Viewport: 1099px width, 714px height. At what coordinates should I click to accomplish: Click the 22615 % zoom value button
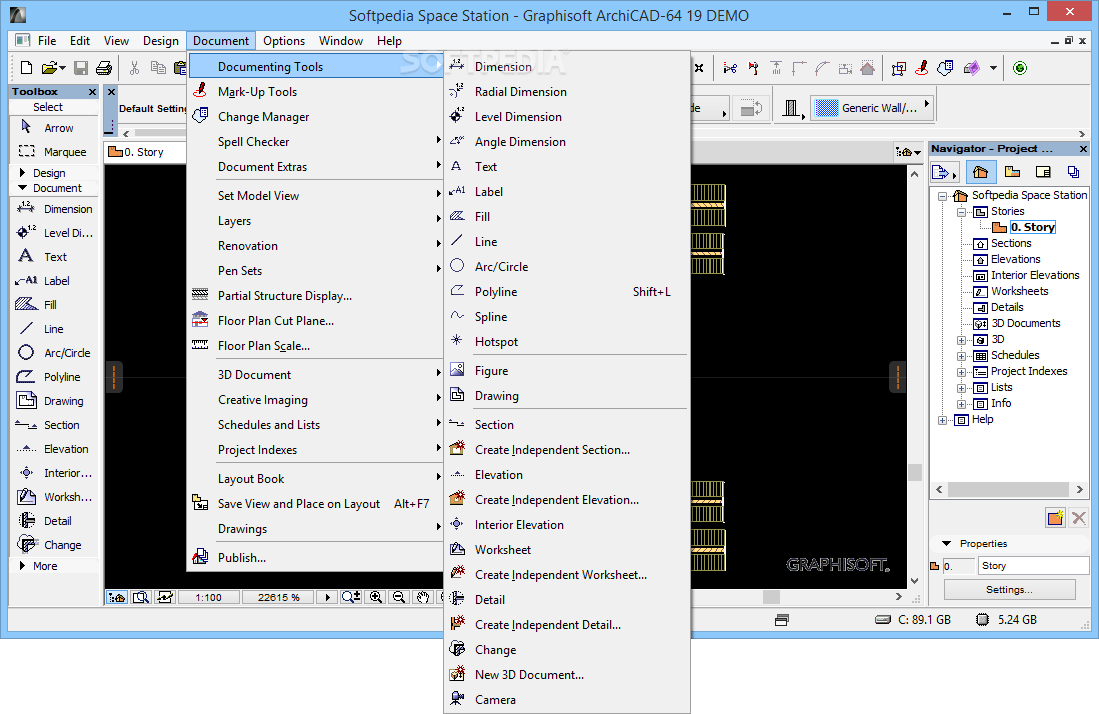pyautogui.click(x=278, y=597)
